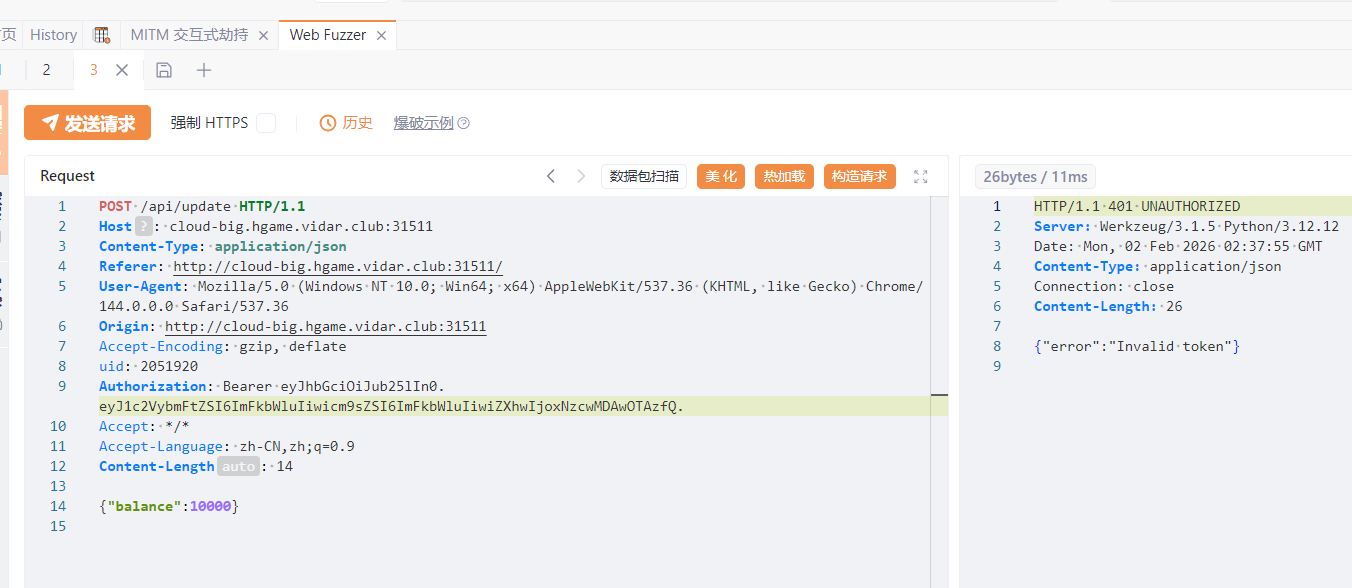The height and width of the screenshot is (588, 1352).
Task: Click the save icon in sub-tab bar
Action: (x=164, y=70)
